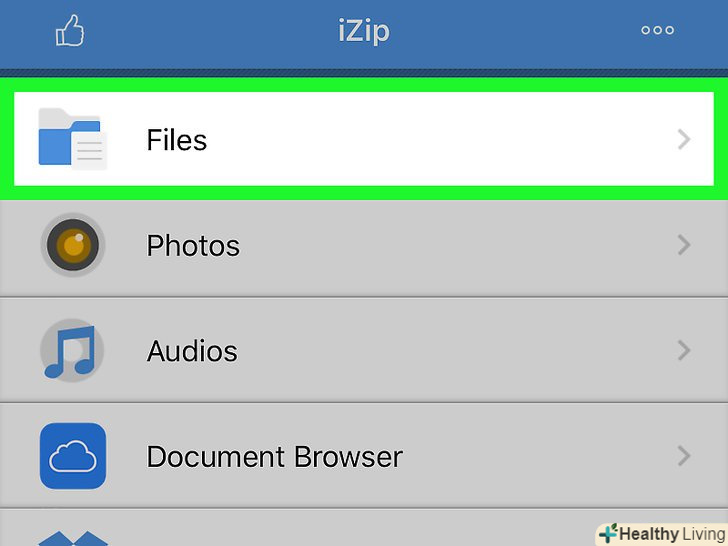Tap the empty space in bottom partial row
Viewport: 728px width, 546px height.
tap(350, 530)
